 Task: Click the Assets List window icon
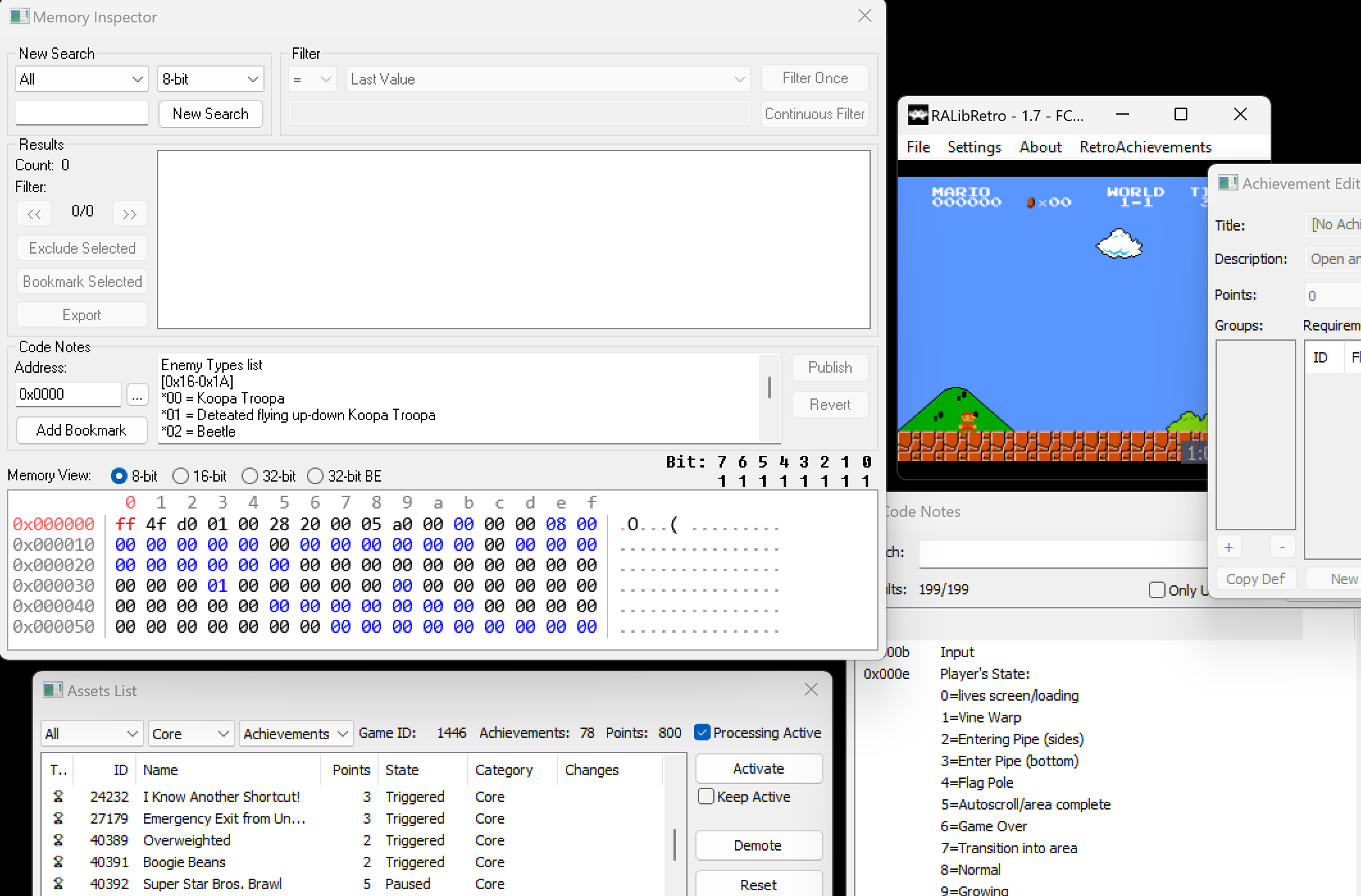(53, 690)
